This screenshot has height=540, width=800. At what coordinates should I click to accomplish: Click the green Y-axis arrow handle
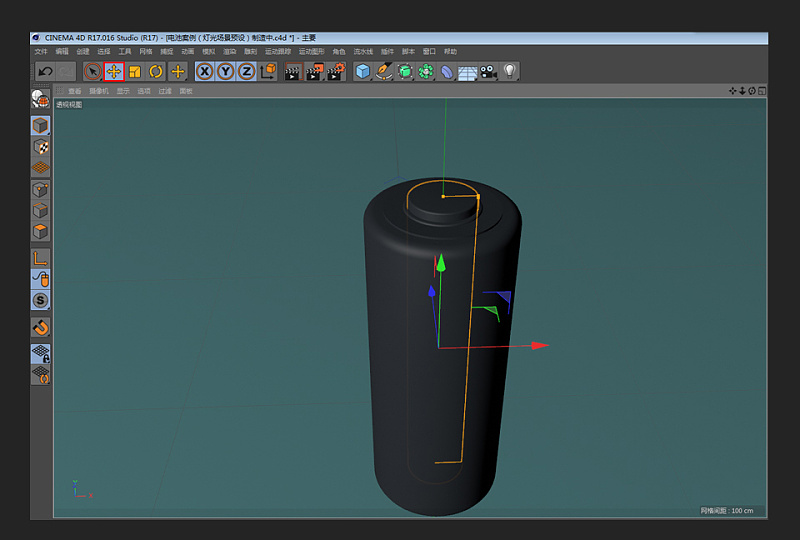tap(441, 263)
